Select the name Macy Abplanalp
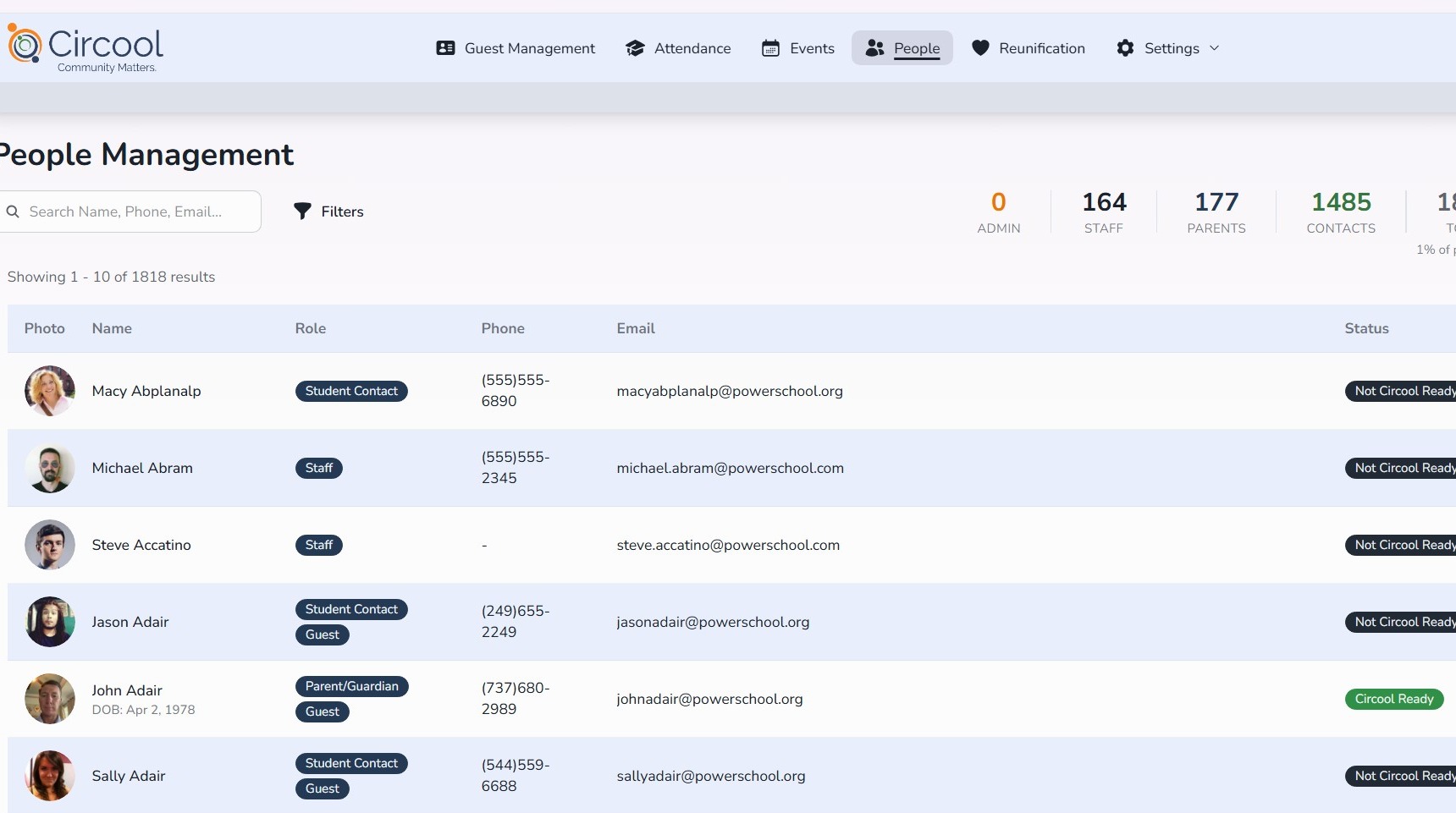 point(146,391)
